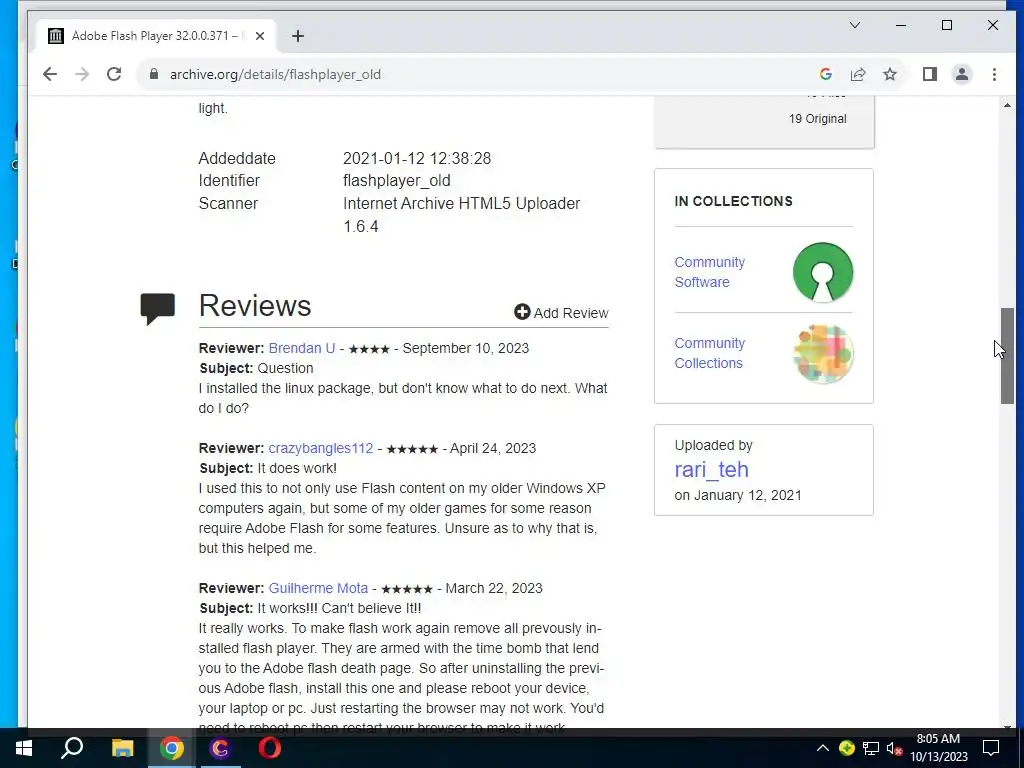Open the purple C app on taskbar
The image size is (1024, 768).
click(220, 748)
